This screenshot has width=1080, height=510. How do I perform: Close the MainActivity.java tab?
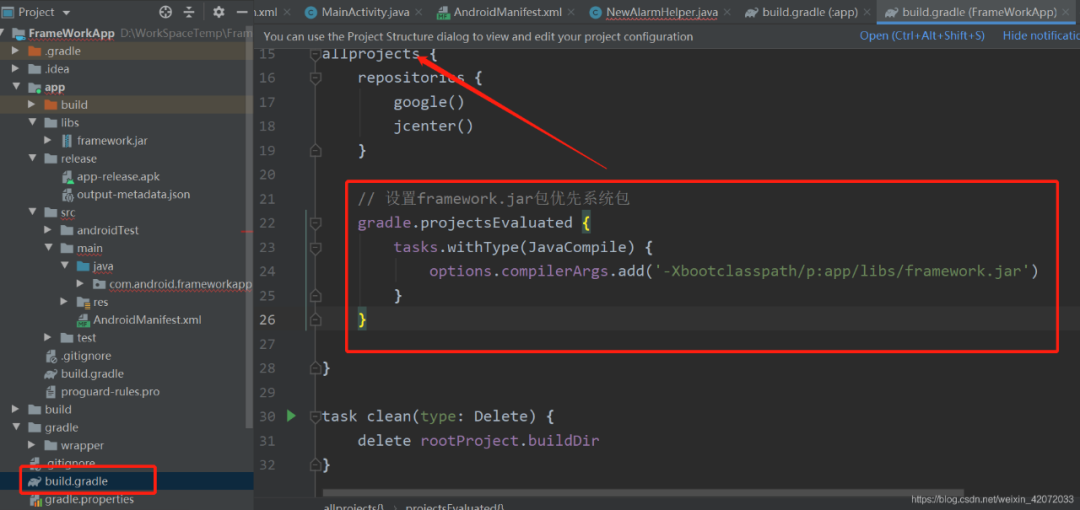[419, 12]
